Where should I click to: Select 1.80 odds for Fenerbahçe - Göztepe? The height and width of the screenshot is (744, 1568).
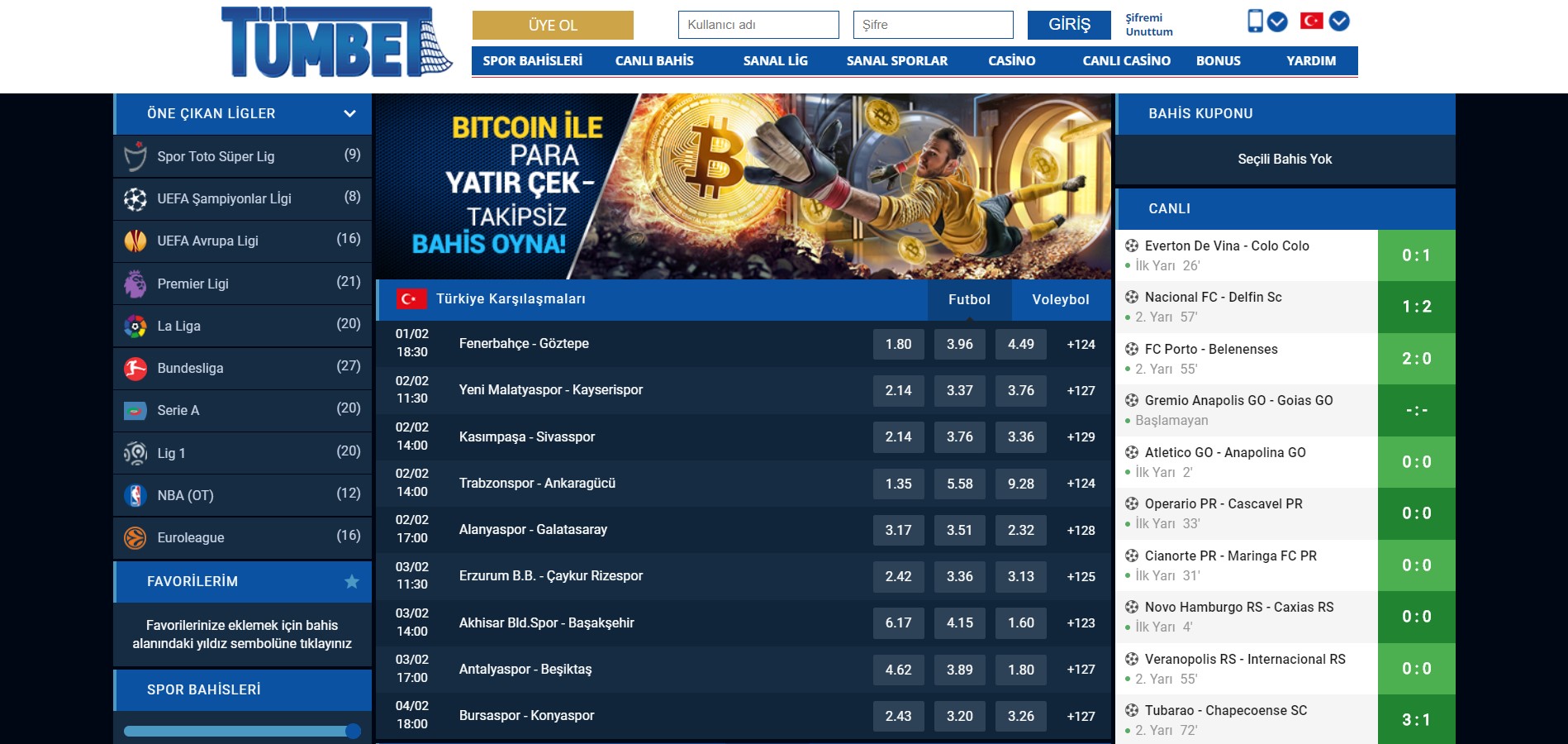click(x=899, y=344)
